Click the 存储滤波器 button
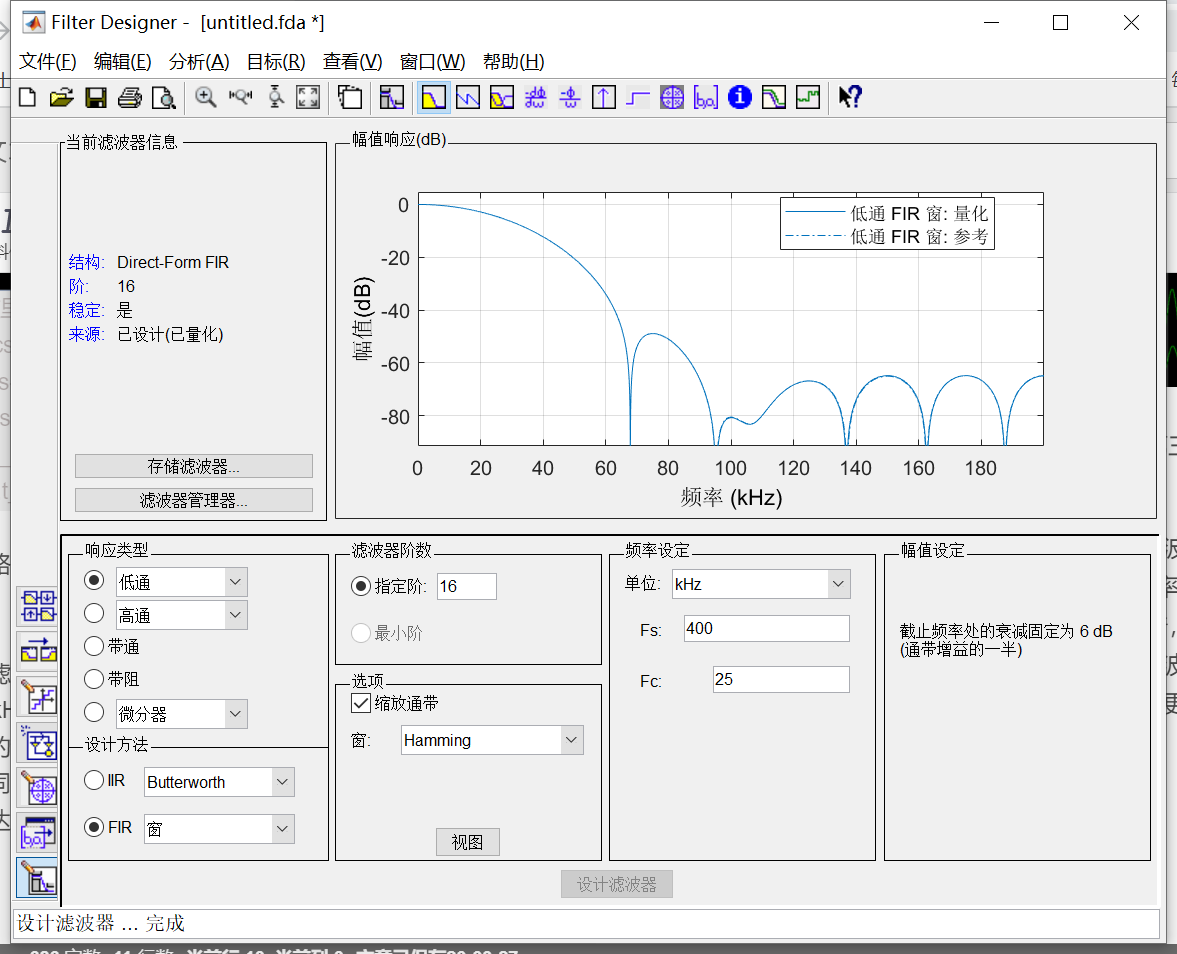 click(x=193, y=465)
